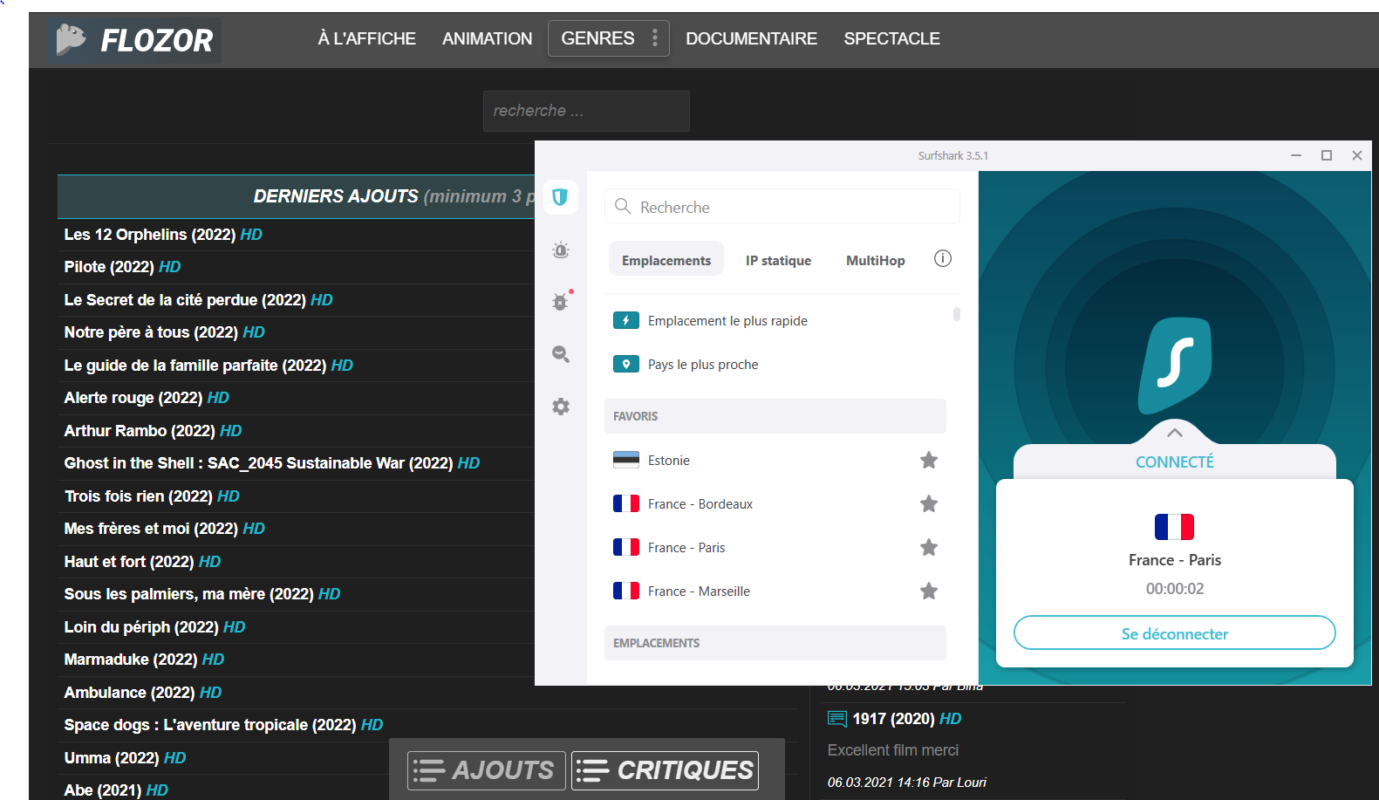Open Loin du périph (2022) link
The image size is (1379, 800).
154,627
